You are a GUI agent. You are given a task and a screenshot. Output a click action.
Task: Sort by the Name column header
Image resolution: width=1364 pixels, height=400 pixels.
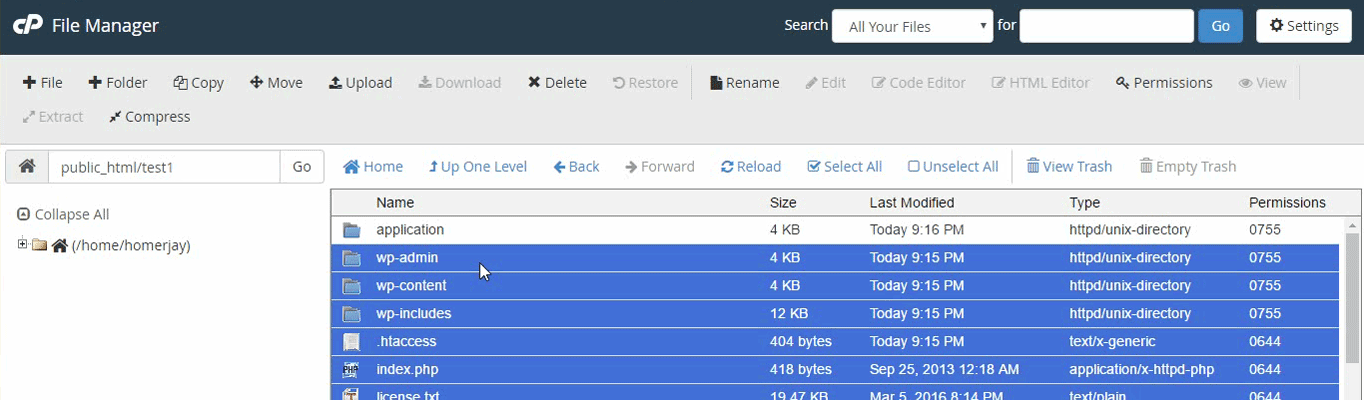pos(395,202)
